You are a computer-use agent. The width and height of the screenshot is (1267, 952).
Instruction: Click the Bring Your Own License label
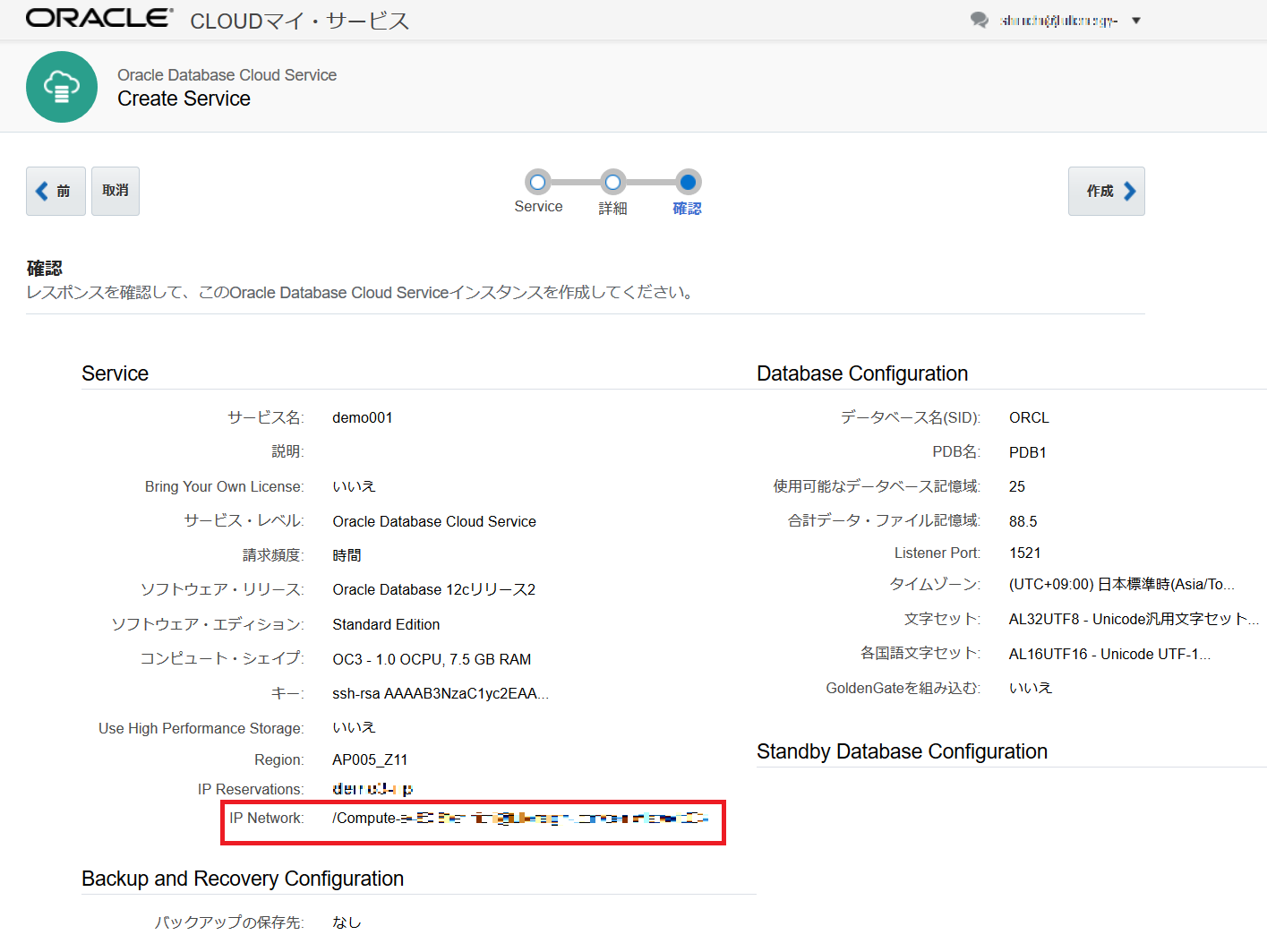[x=224, y=486]
